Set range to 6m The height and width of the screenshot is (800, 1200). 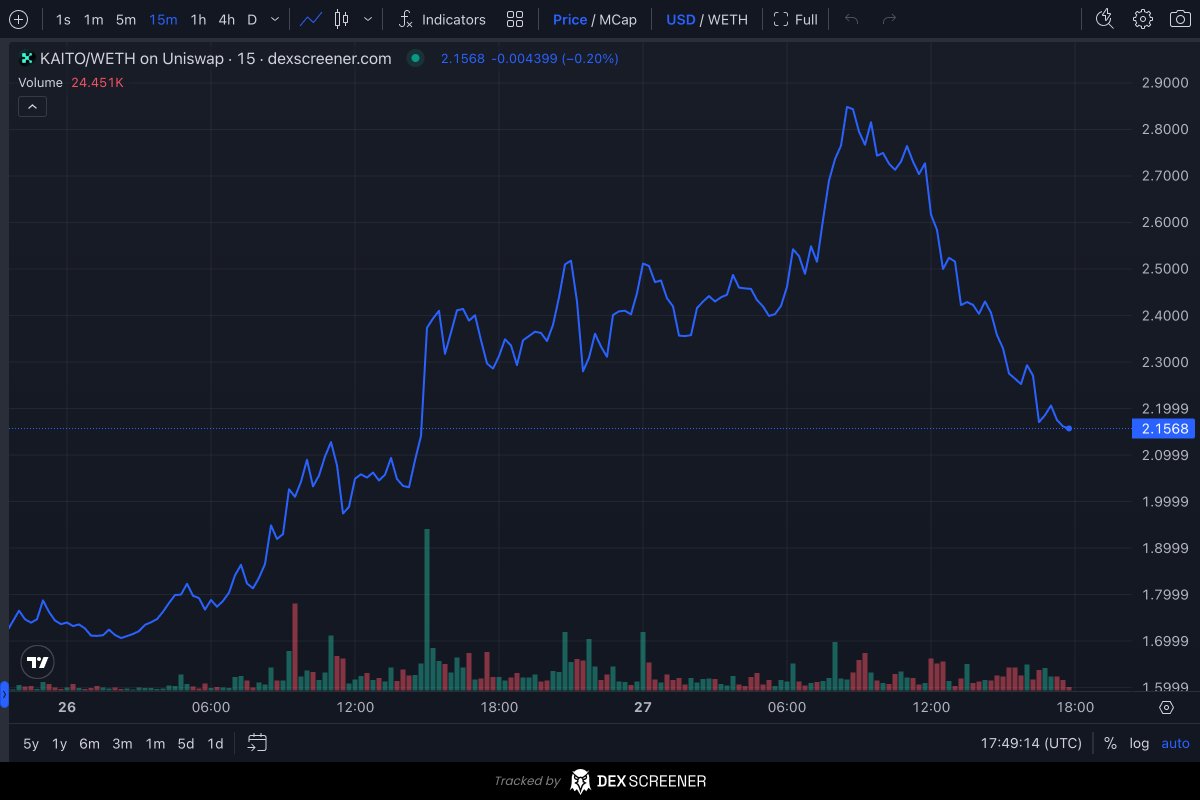[x=90, y=743]
